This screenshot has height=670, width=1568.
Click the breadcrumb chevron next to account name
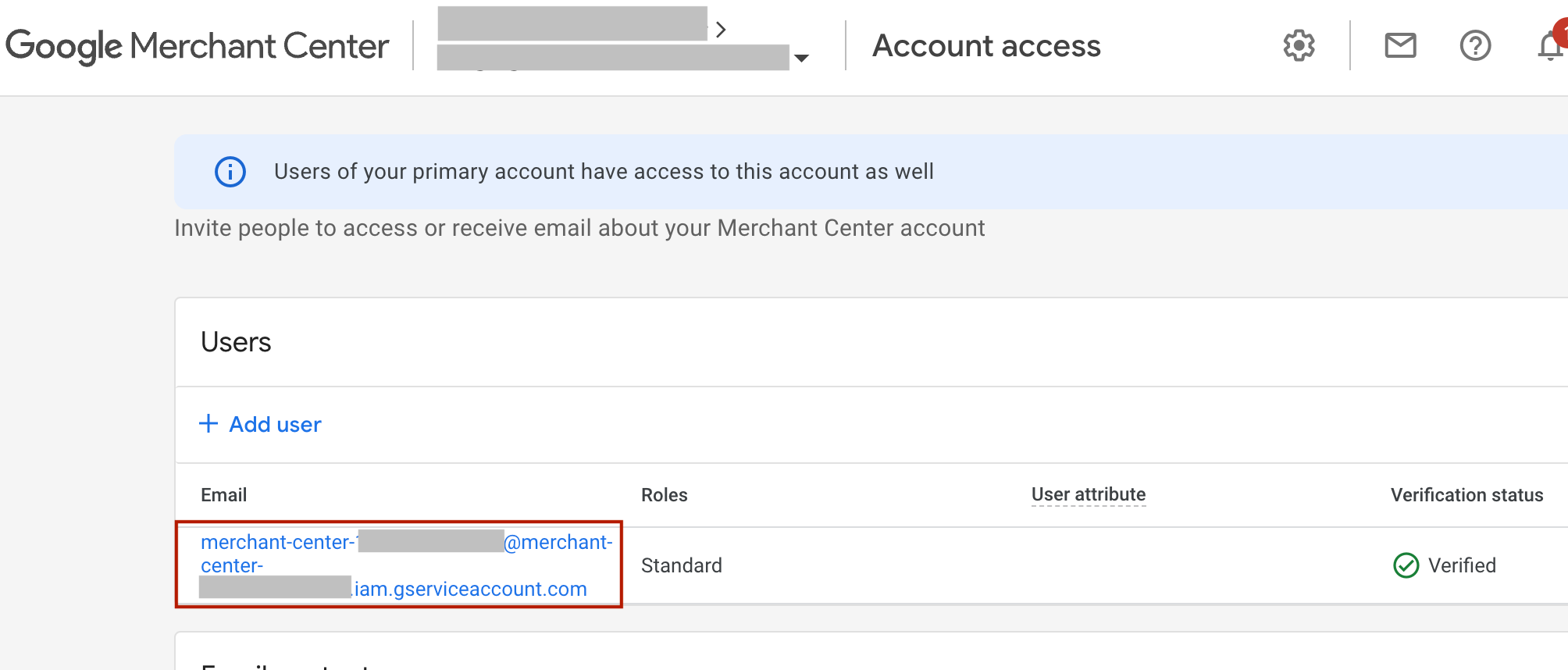click(721, 30)
